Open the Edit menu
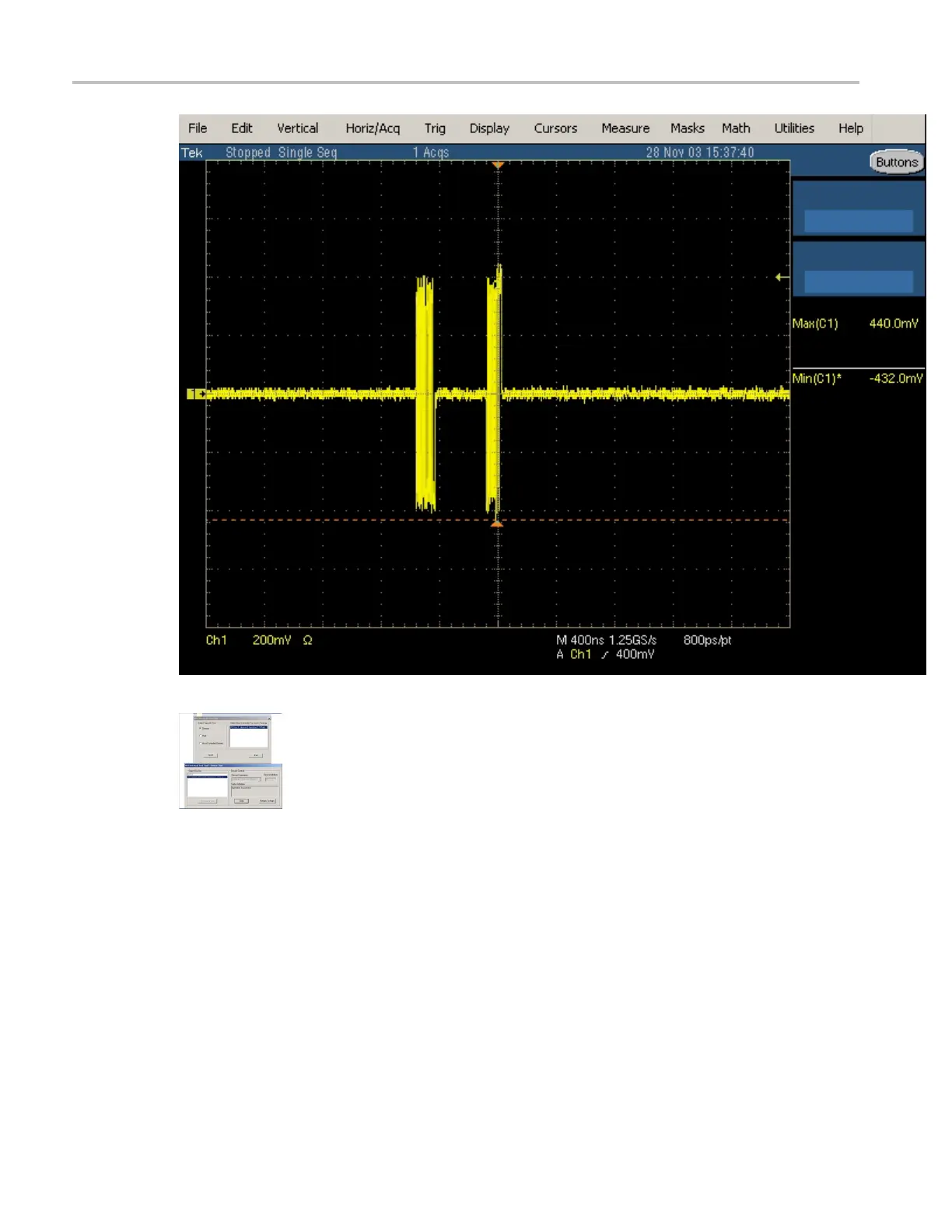Screen dimensions: 952x1232 point(242,128)
